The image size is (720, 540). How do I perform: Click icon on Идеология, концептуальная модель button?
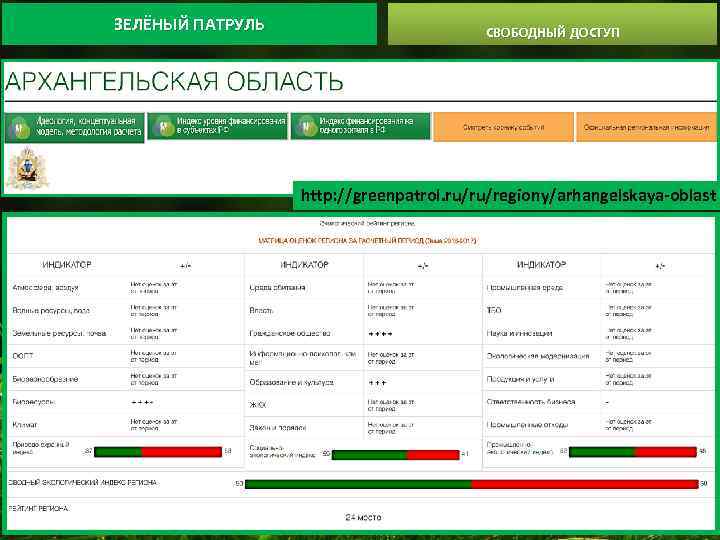point(20,128)
